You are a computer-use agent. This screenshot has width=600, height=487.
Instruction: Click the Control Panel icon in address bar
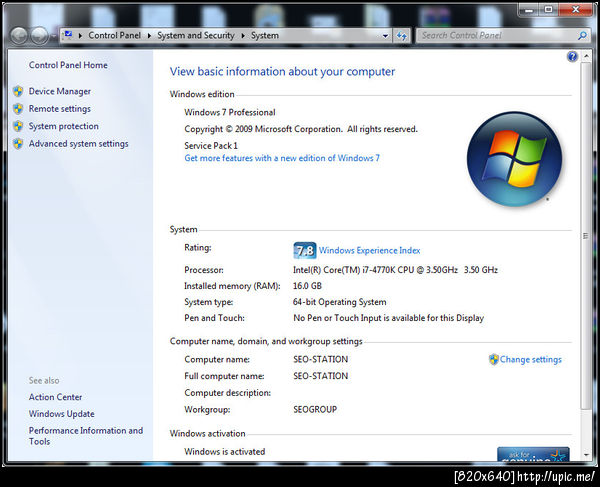[68, 35]
